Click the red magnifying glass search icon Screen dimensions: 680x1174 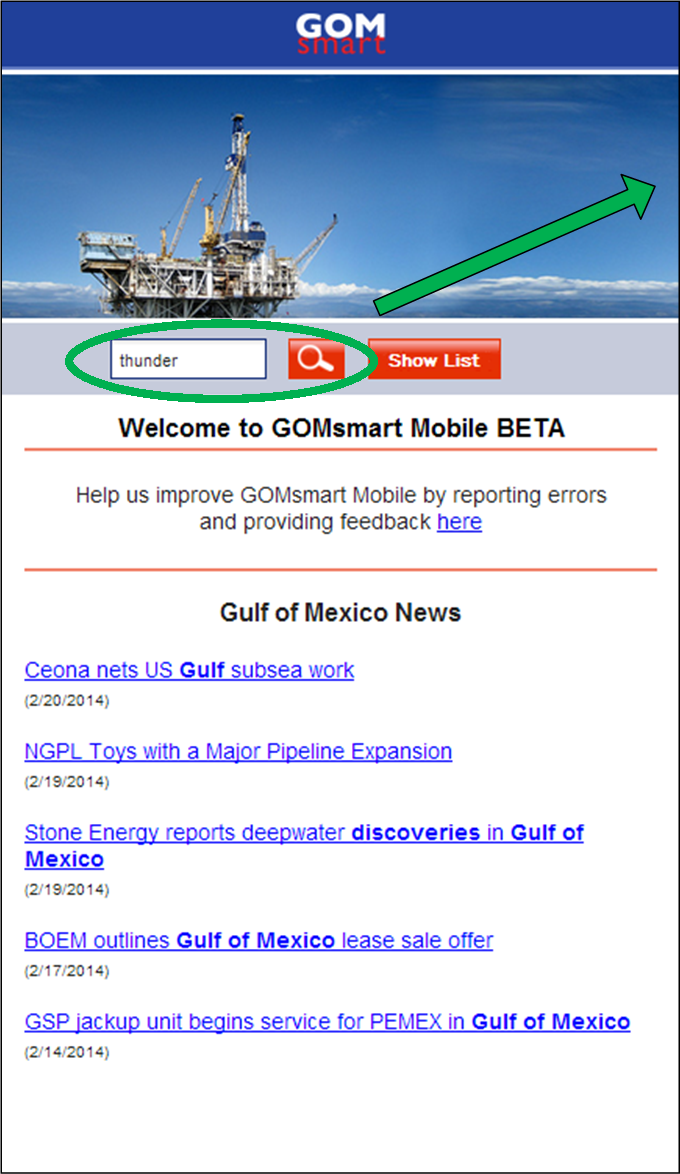tap(316, 360)
